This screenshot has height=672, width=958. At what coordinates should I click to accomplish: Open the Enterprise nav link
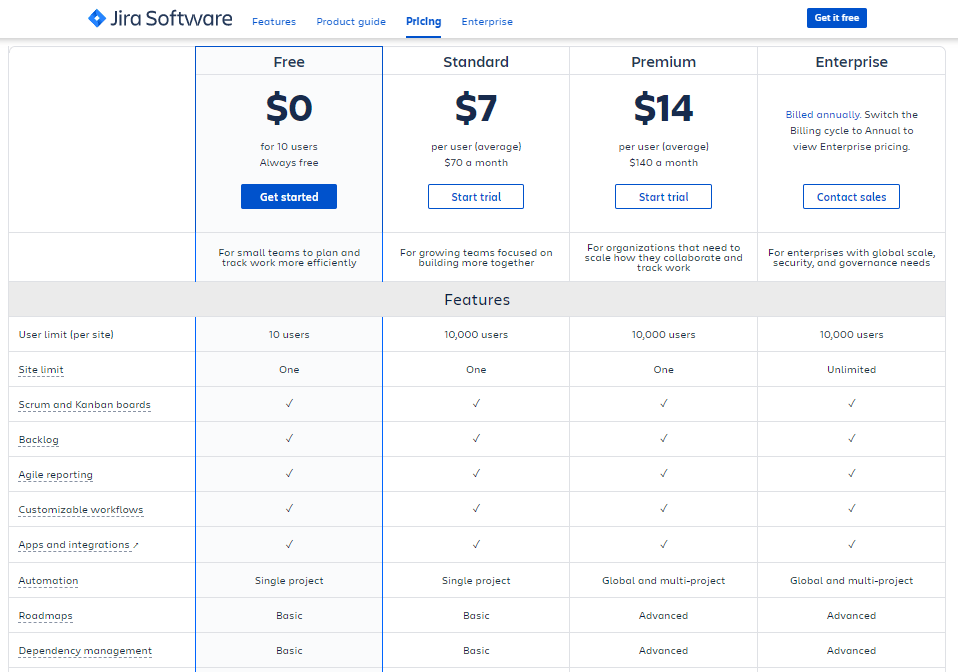pyautogui.click(x=487, y=21)
